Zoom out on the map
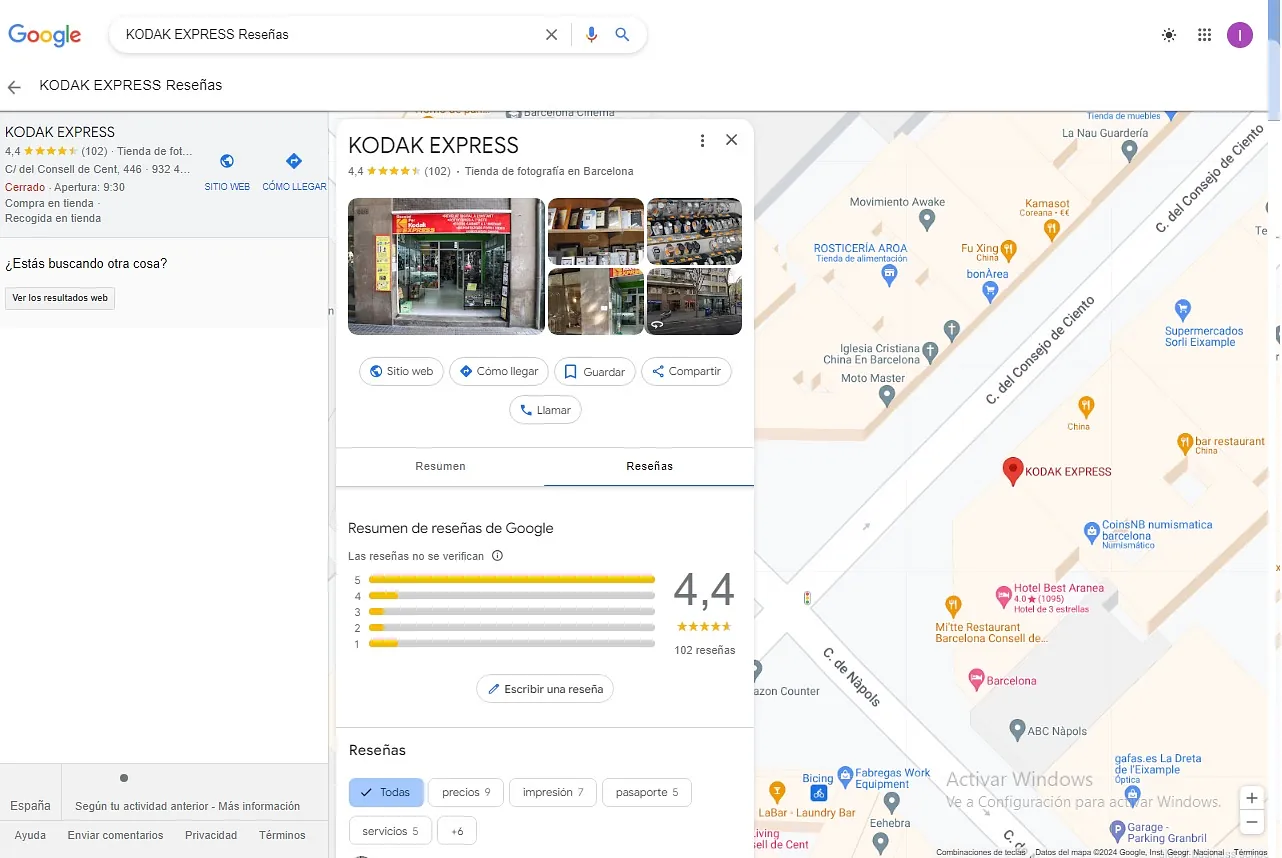The width and height of the screenshot is (1282, 858). click(1252, 822)
